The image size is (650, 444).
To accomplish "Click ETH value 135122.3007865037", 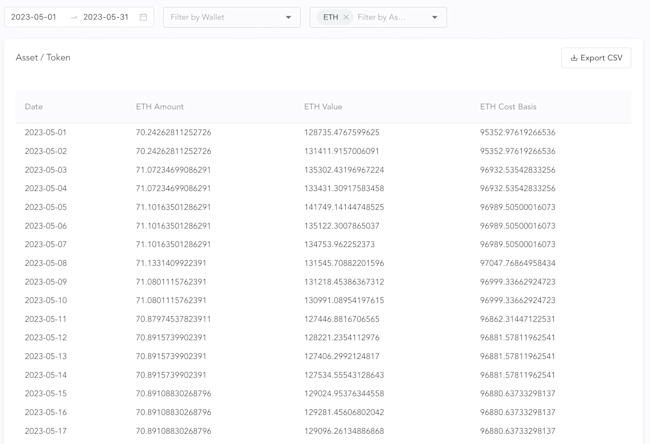I will pos(342,226).
